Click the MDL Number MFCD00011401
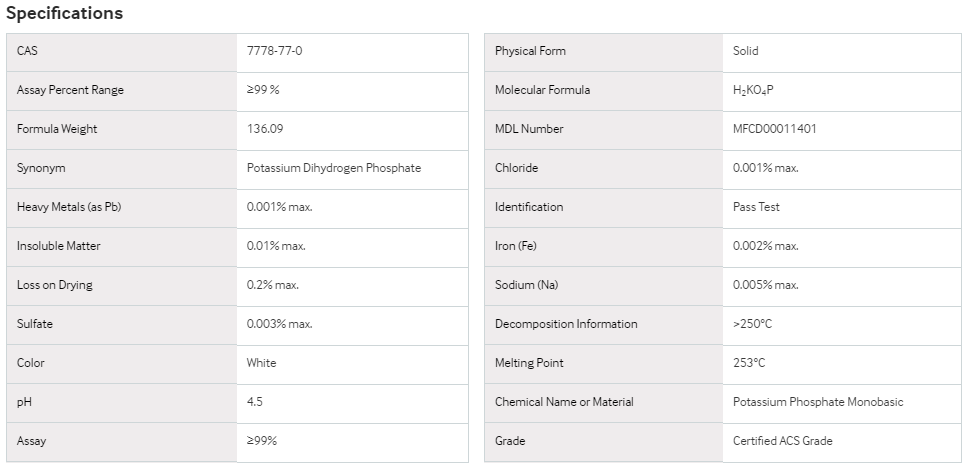The image size is (968, 470). tap(774, 128)
